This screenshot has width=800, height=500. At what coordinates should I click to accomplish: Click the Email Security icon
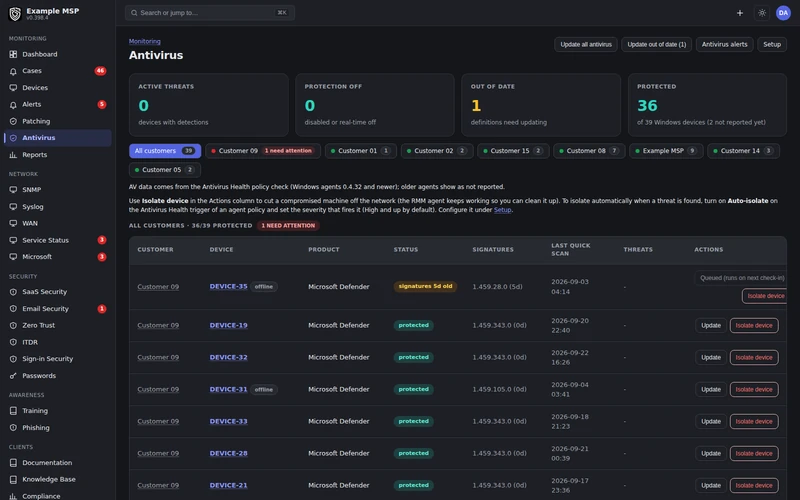coord(13,309)
